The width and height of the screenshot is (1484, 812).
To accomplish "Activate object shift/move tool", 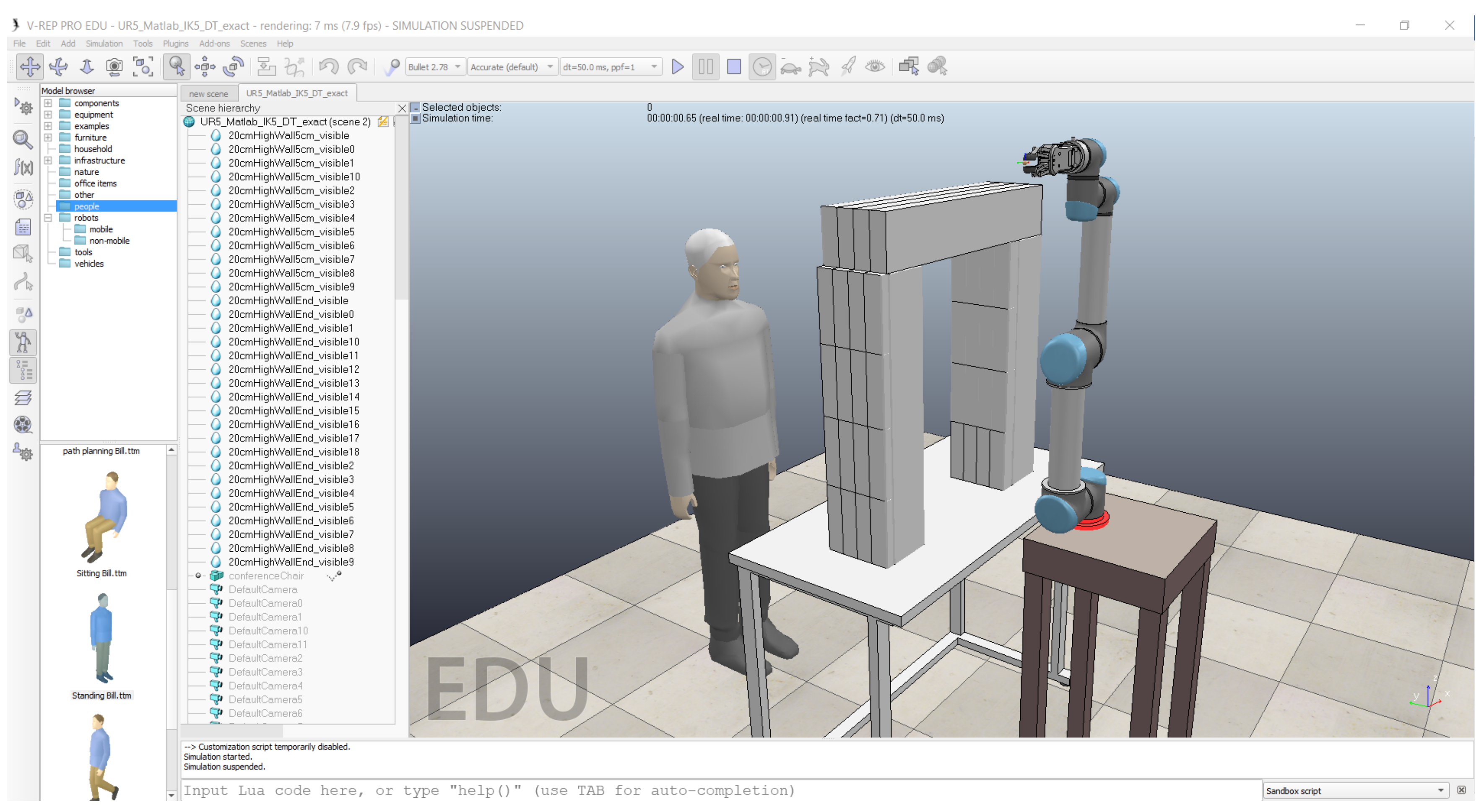I will click(x=205, y=67).
